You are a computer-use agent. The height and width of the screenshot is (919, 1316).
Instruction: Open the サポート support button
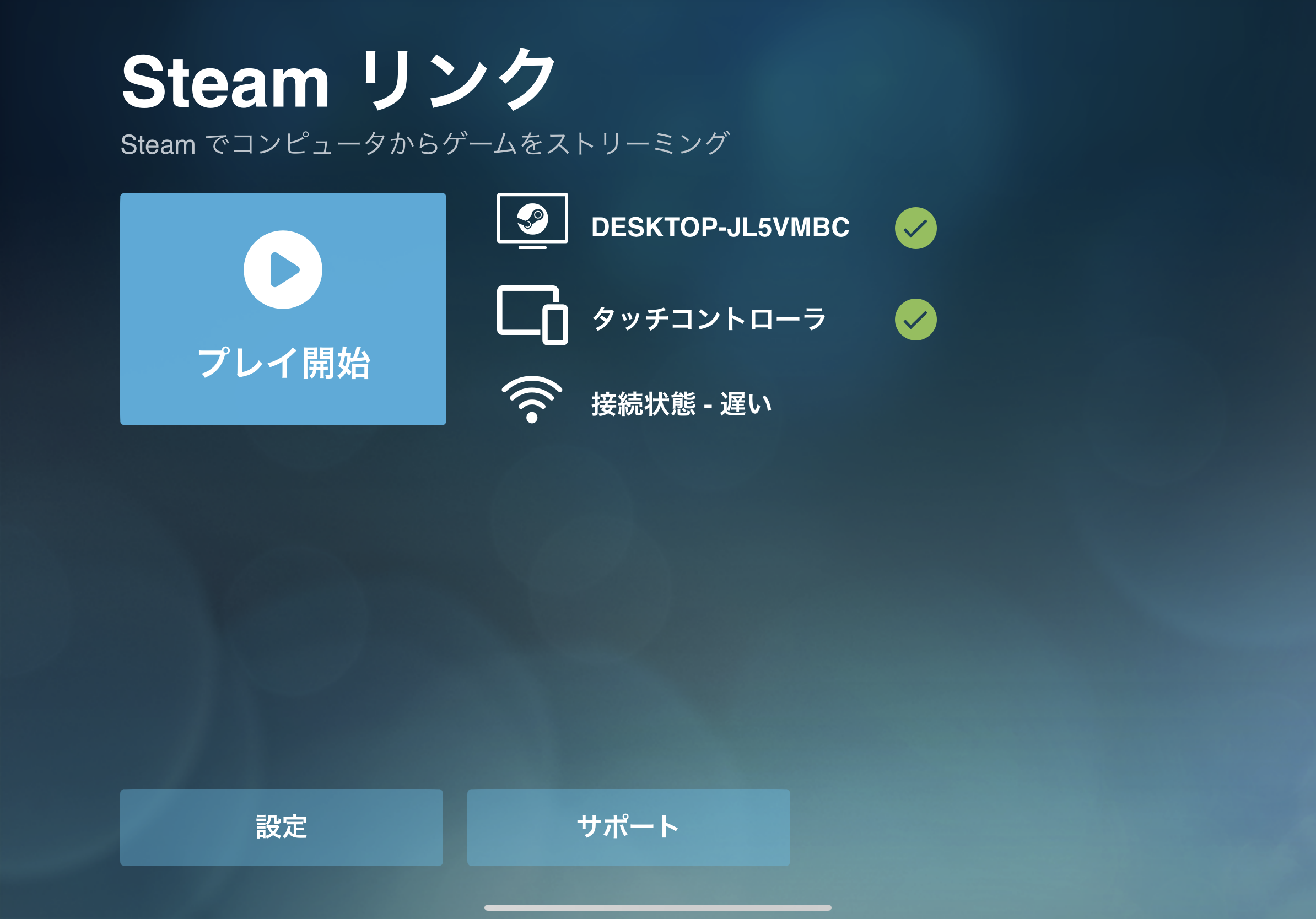point(628,828)
